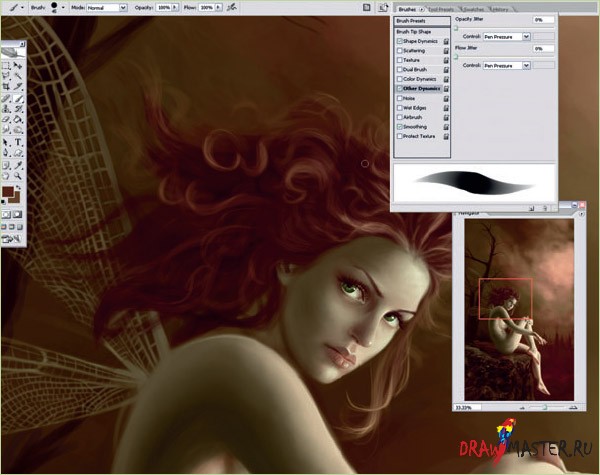Screen dimensions: 600x475
Task: Select the Clone Stamp tool
Action: click(x=7, y=109)
